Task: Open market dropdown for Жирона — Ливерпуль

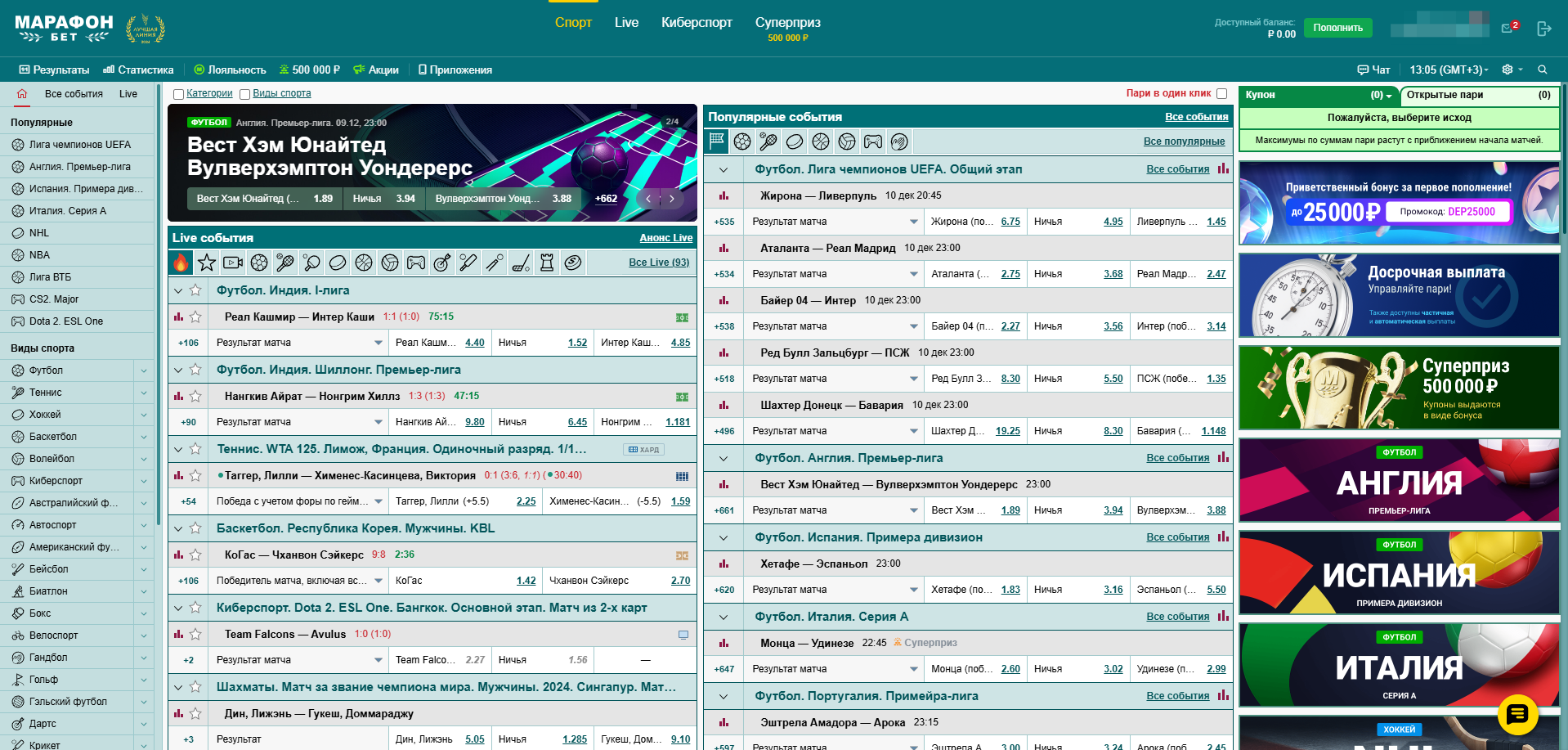Action: 914,222
